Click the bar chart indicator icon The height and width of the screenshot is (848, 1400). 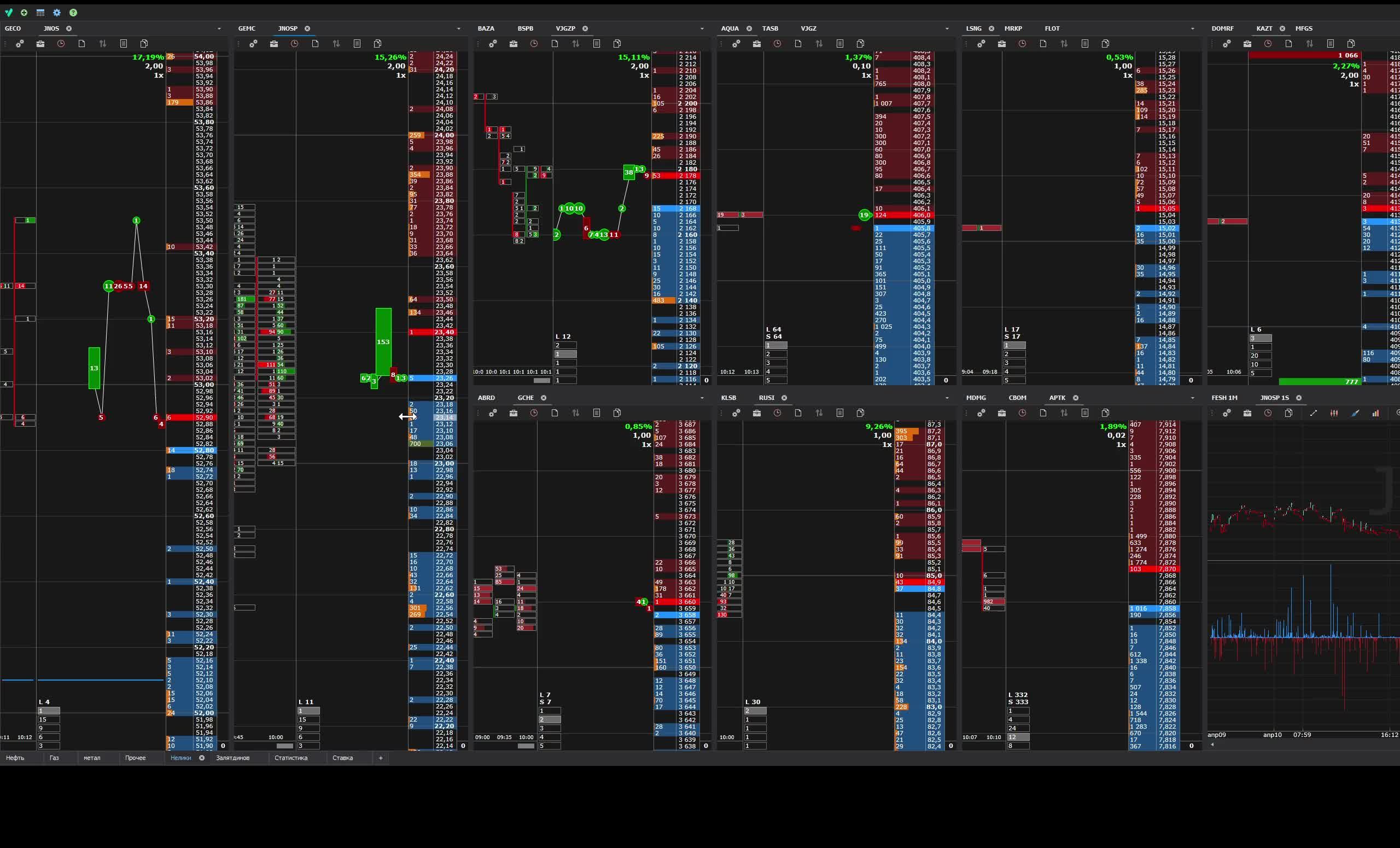(1375, 413)
